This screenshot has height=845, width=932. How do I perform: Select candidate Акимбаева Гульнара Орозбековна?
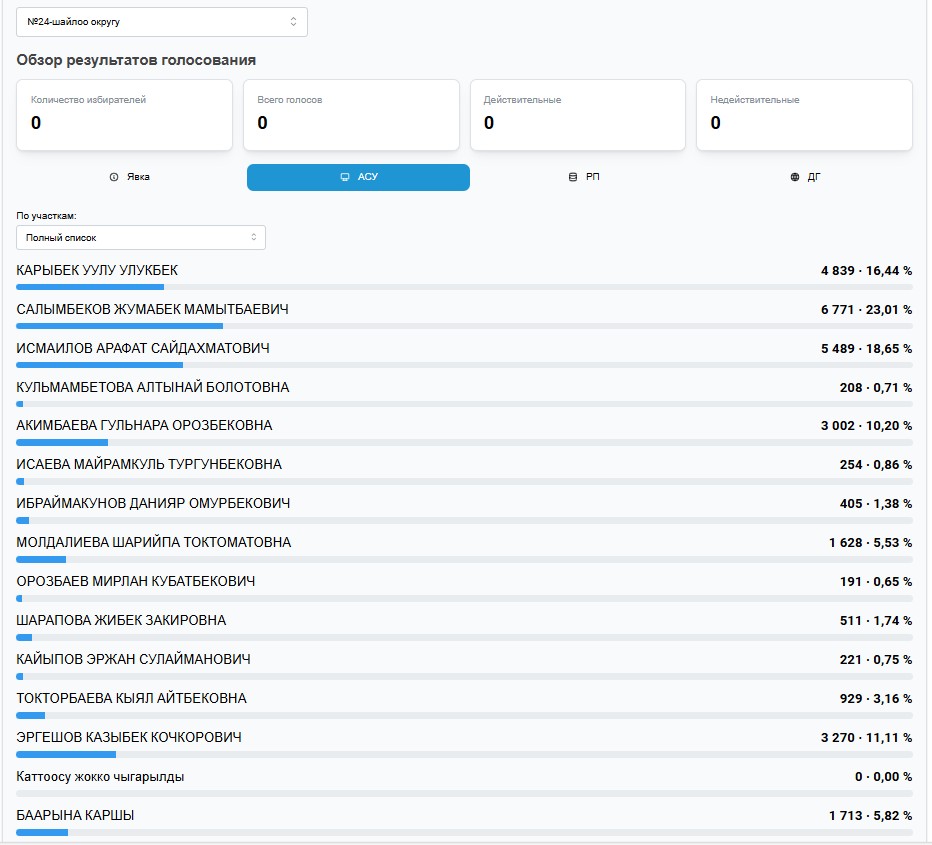click(144, 425)
